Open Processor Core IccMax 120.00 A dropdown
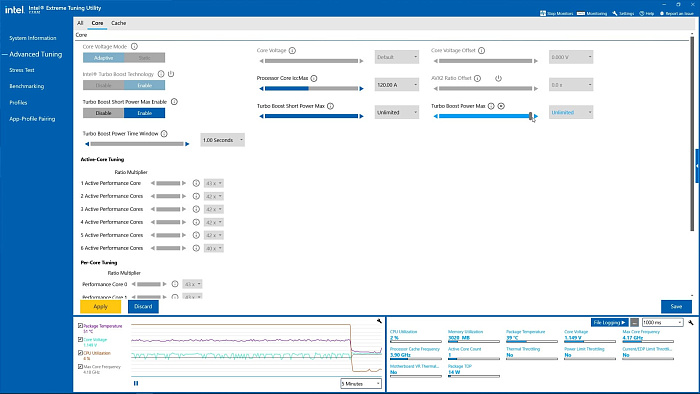This screenshot has width=700, height=394. click(397, 85)
